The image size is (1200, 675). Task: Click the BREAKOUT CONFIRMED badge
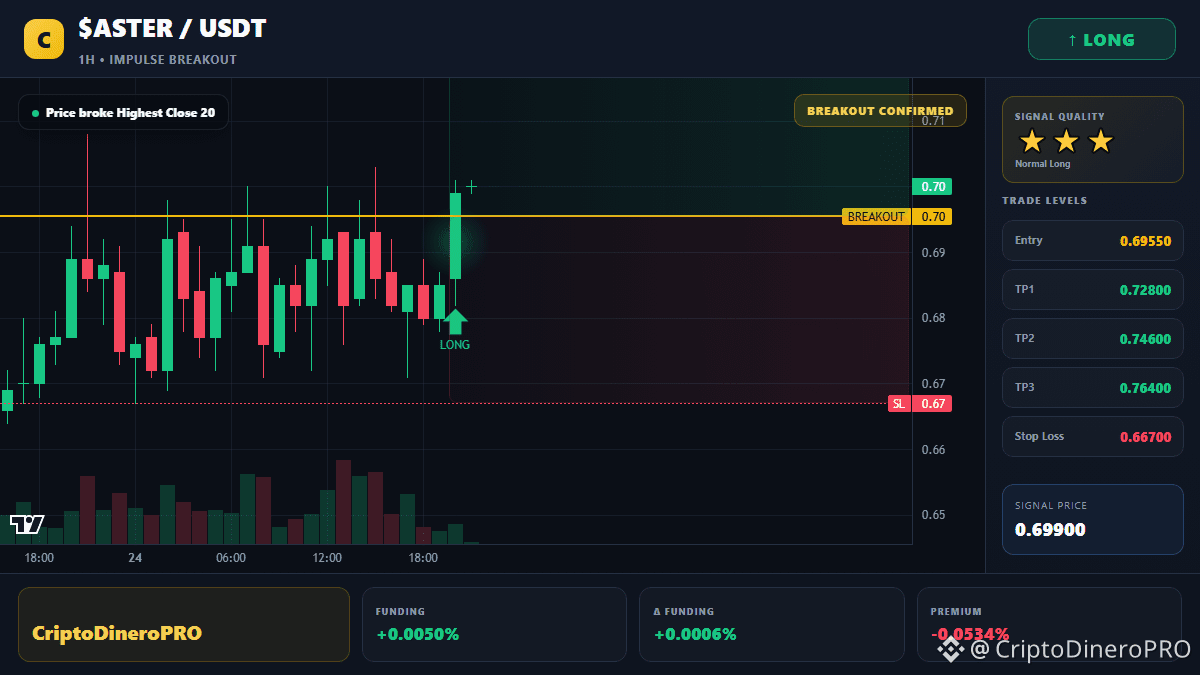coord(880,110)
